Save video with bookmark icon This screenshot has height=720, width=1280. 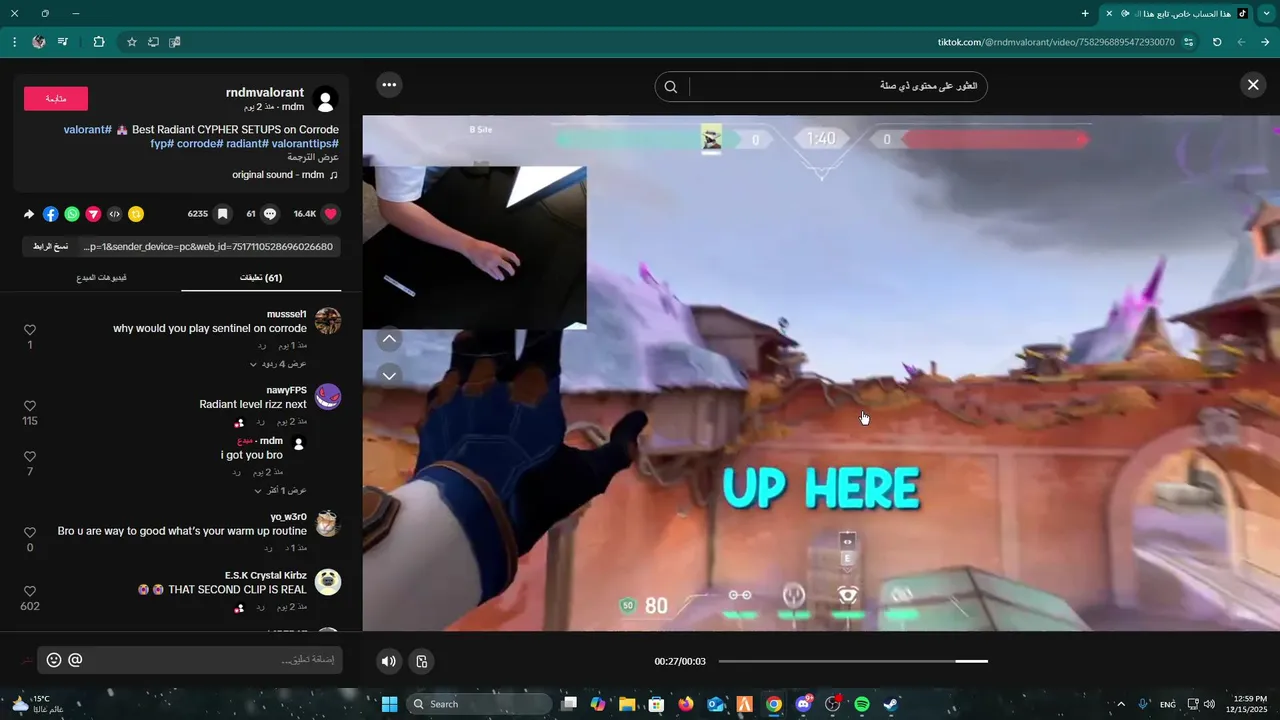click(222, 214)
